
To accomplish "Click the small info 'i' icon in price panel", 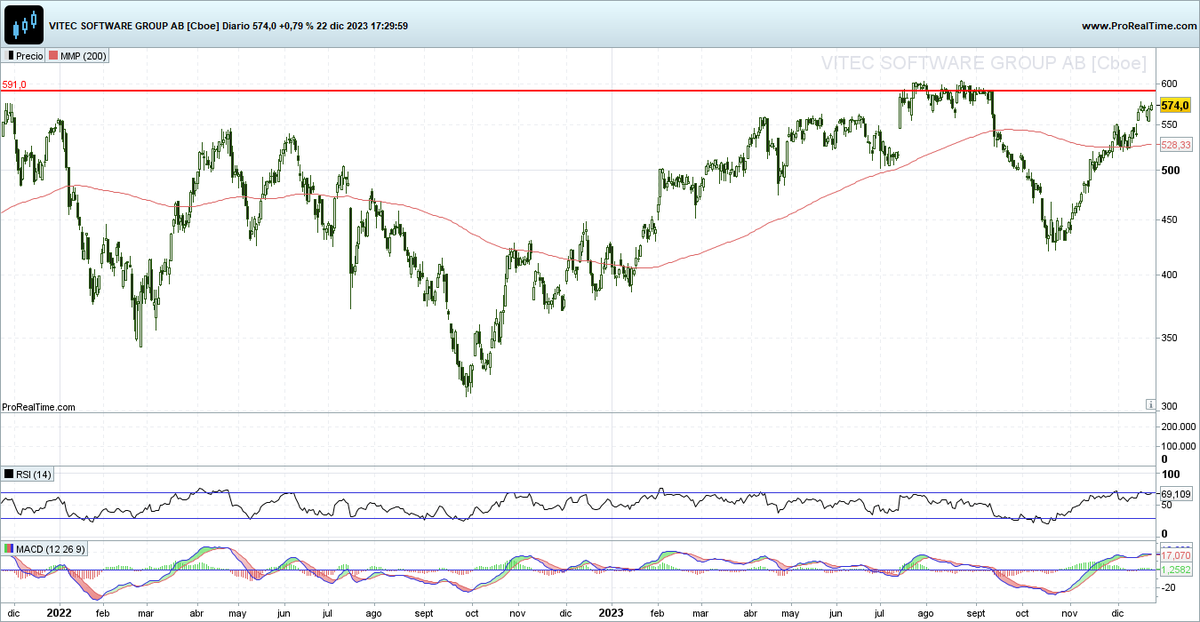I will click(1149, 403).
